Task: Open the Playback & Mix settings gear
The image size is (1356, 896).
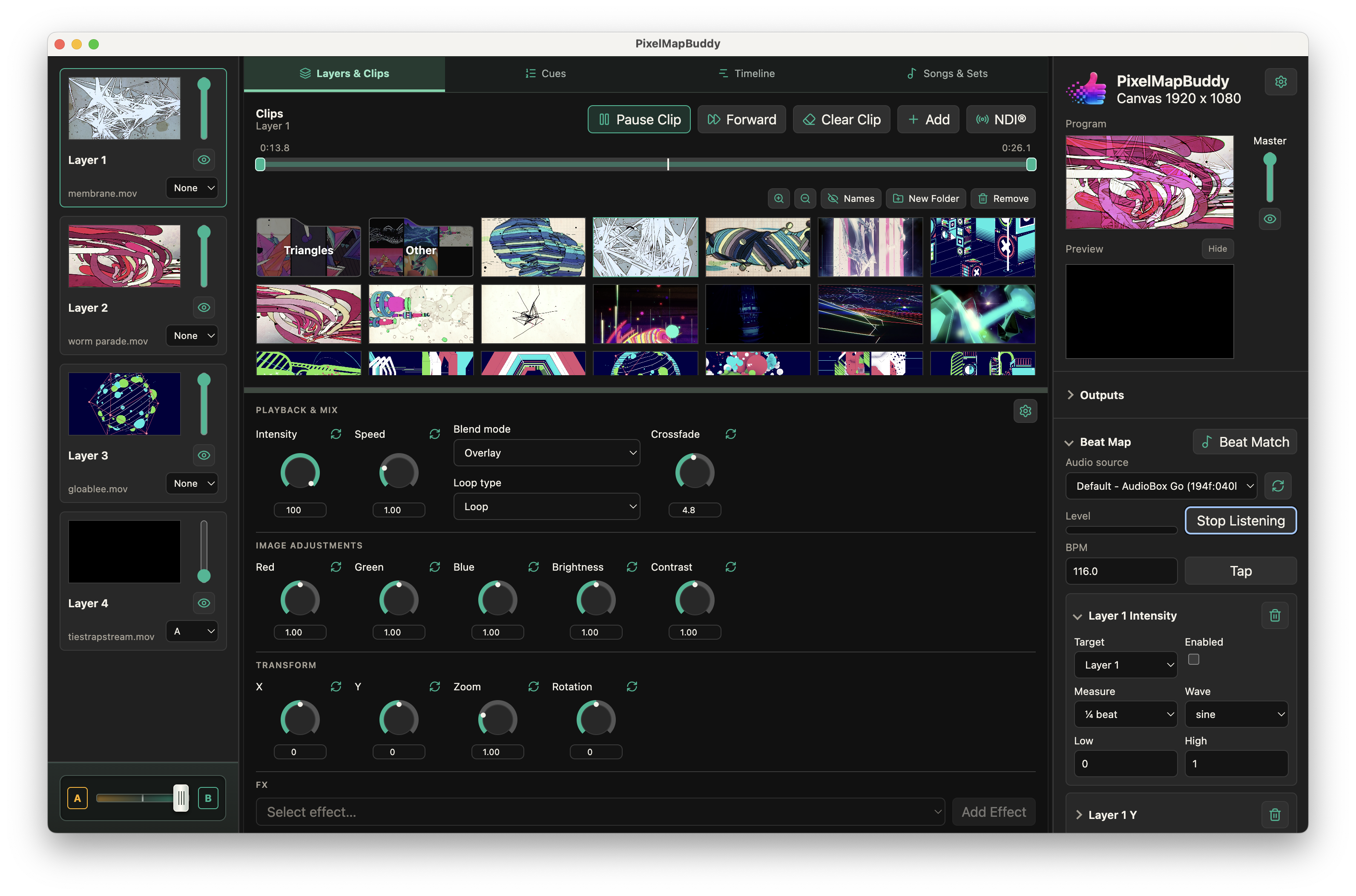Action: coord(1025,411)
